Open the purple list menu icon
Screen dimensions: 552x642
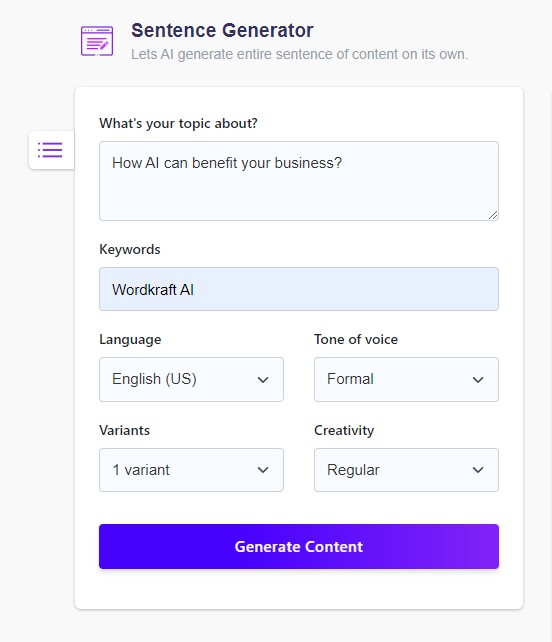(50, 150)
